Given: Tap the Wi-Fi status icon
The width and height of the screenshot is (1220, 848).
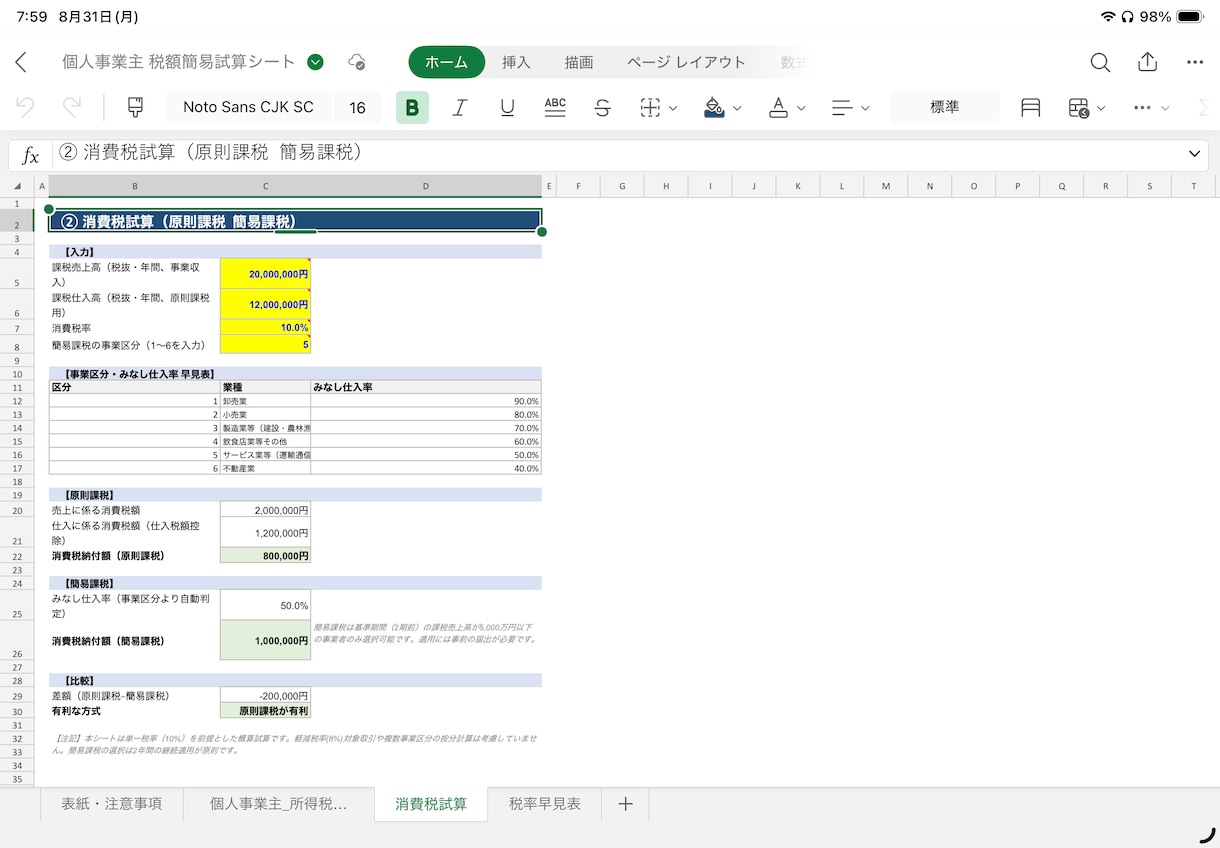Looking at the screenshot, I should tap(1108, 17).
